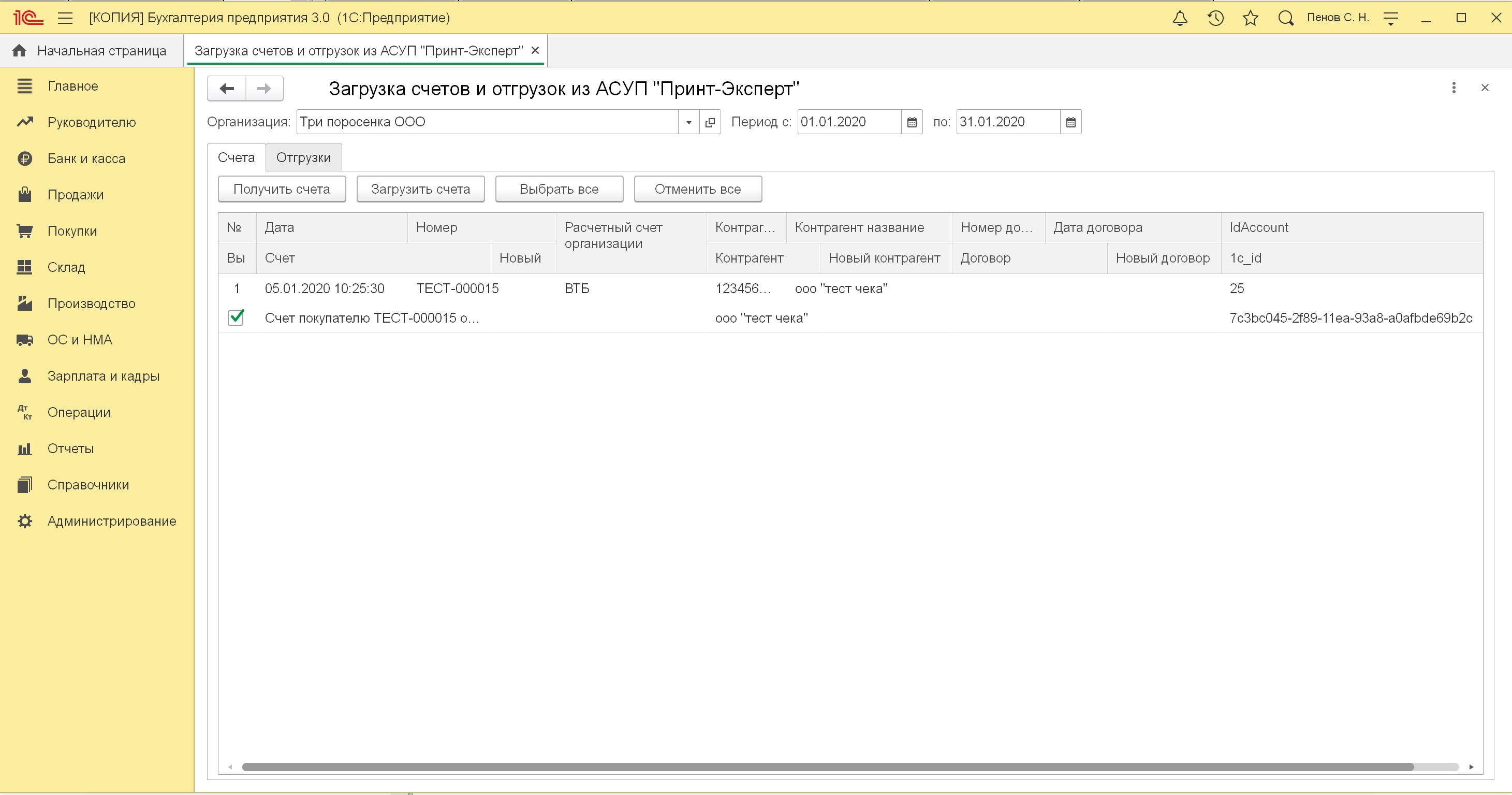
Task: Click period start date field 01.01.2020
Action: click(849, 122)
